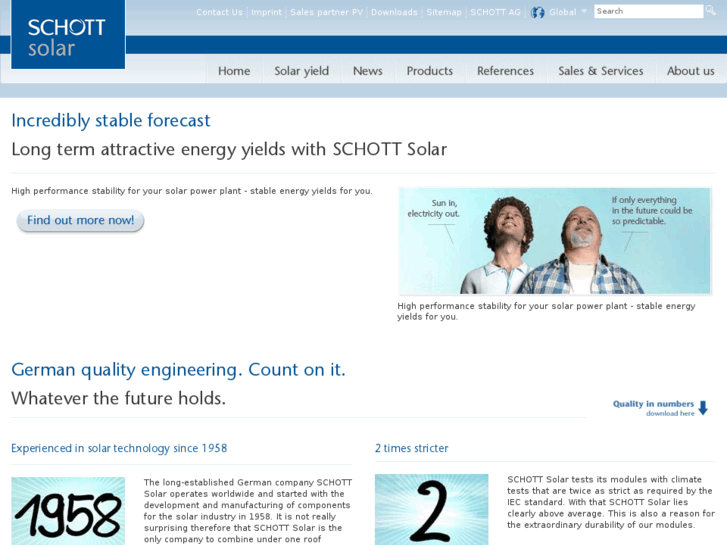Click the two men banner image

pos(555,241)
